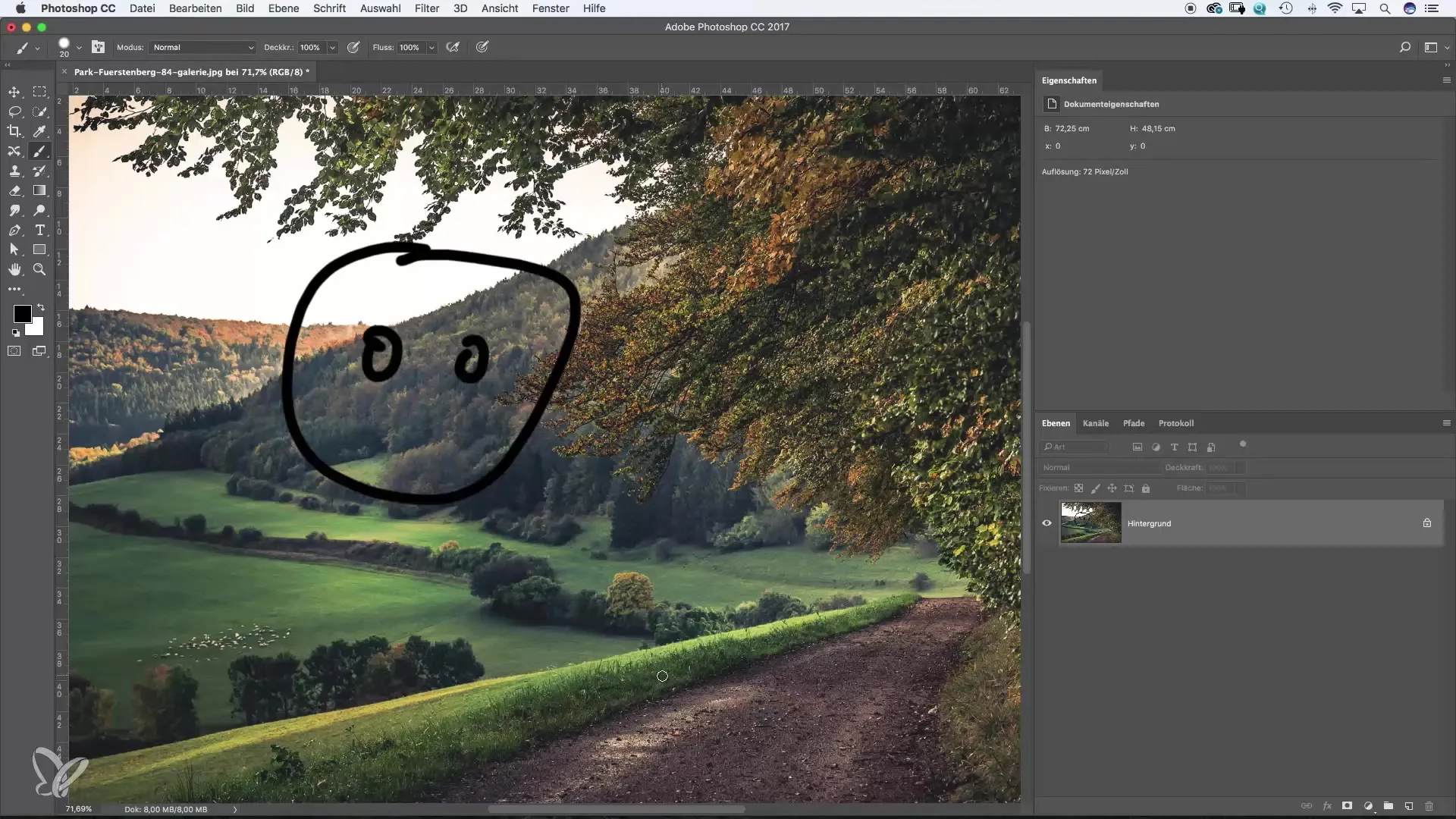Toggle the brush settings panel icon

pyautogui.click(x=98, y=47)
